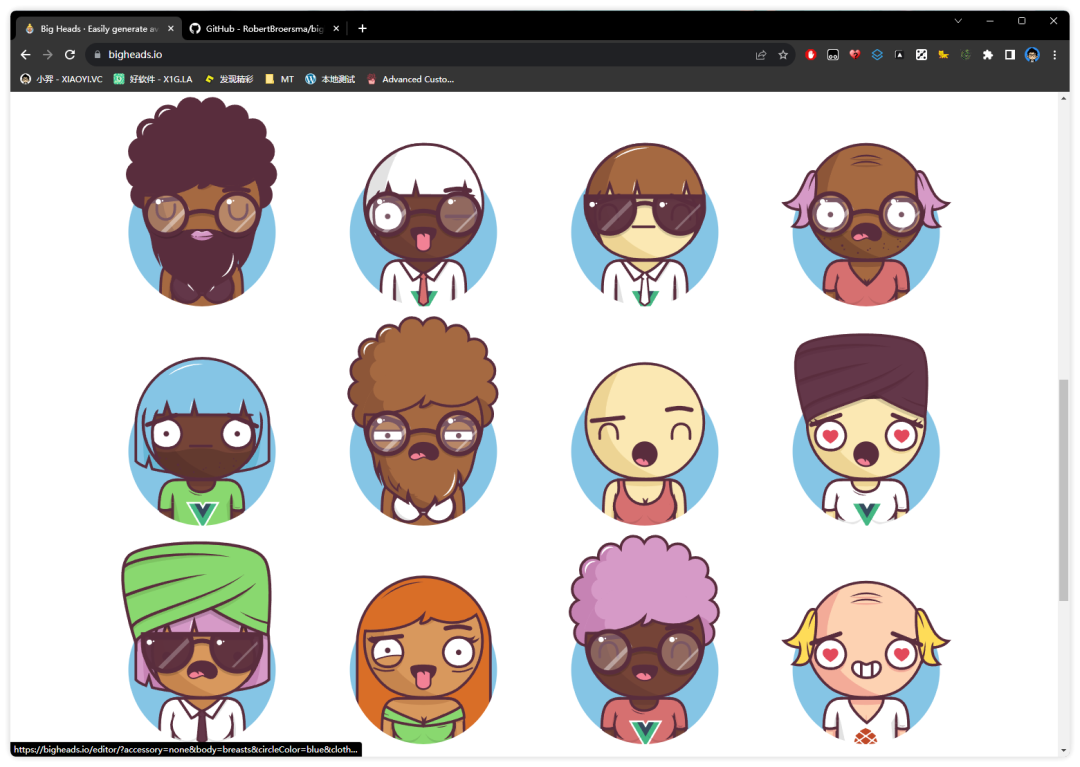
Task: Select the bald yawning avatar in tank top
Action: click(x=645, y=443)
